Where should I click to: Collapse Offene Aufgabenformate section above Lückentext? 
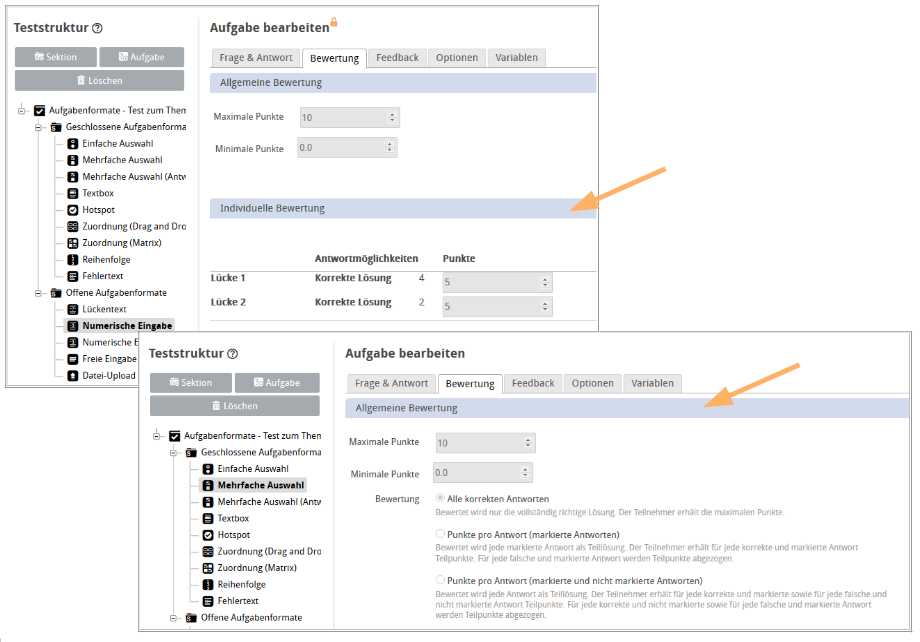pos(40,293)
